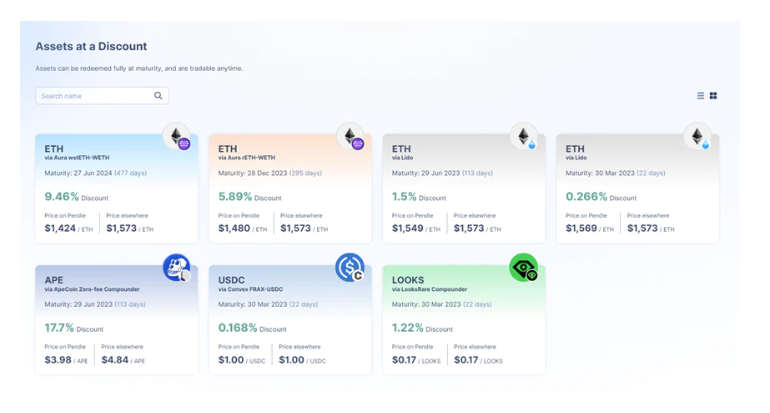Click the Assets at a Discount heading
Viewport: 770px width, 413px height.
[91, 46]
